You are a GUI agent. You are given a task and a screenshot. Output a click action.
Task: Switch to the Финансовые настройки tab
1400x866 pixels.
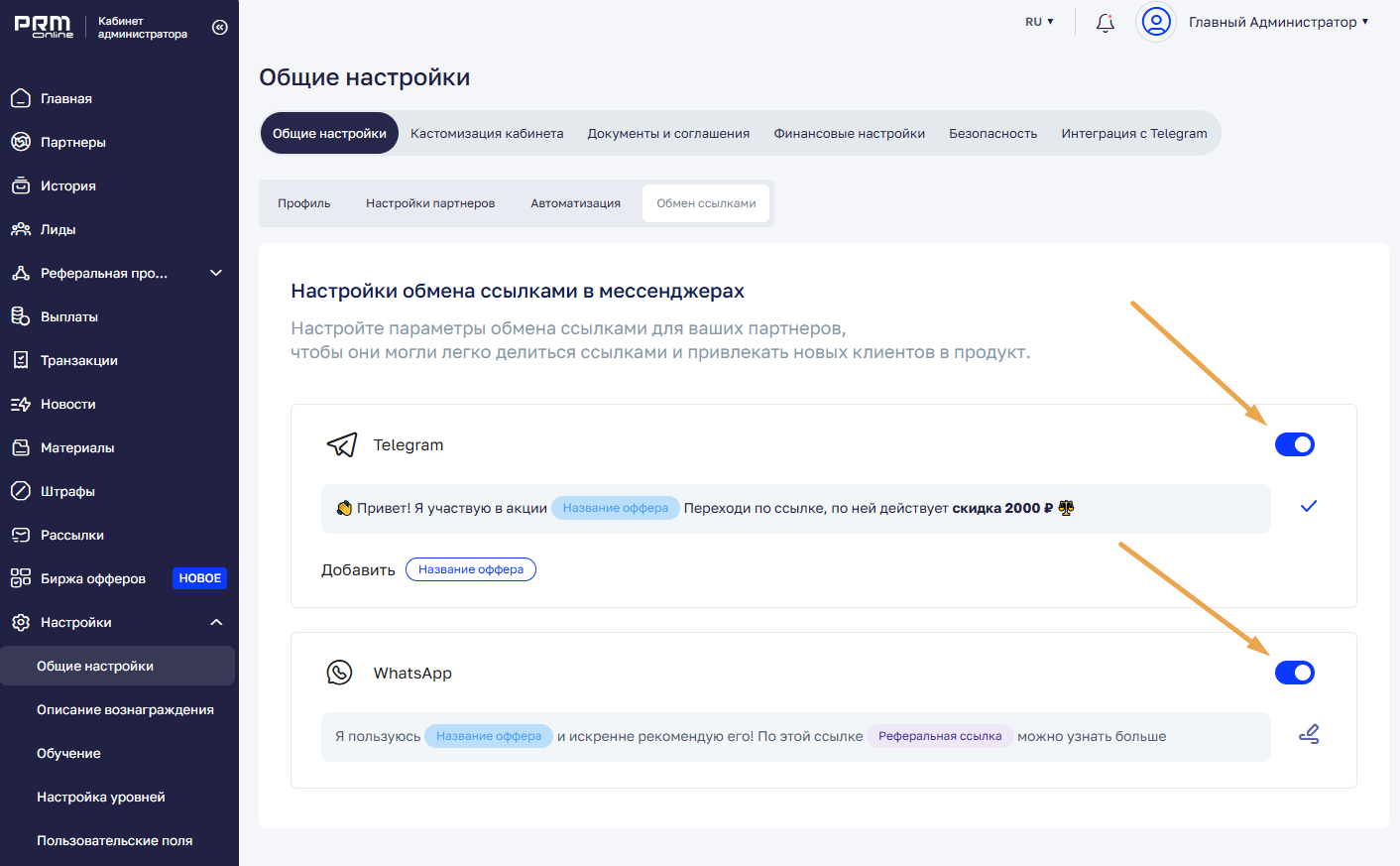849,133
